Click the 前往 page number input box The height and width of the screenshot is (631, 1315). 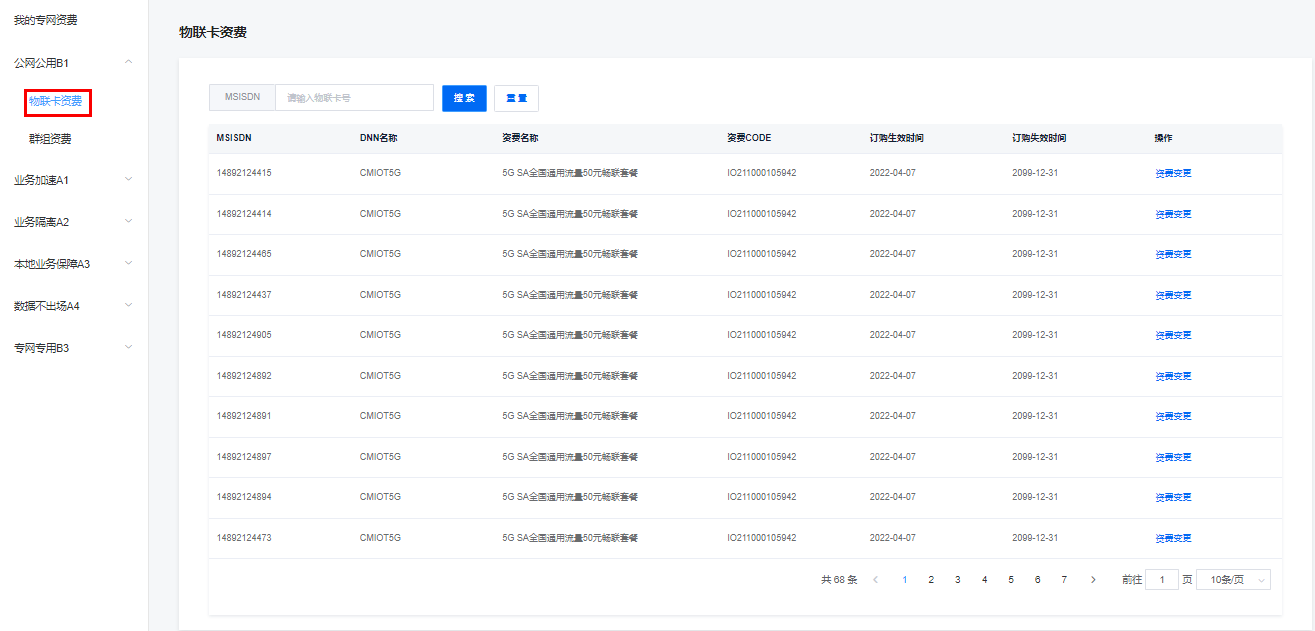pos(1161,580)
